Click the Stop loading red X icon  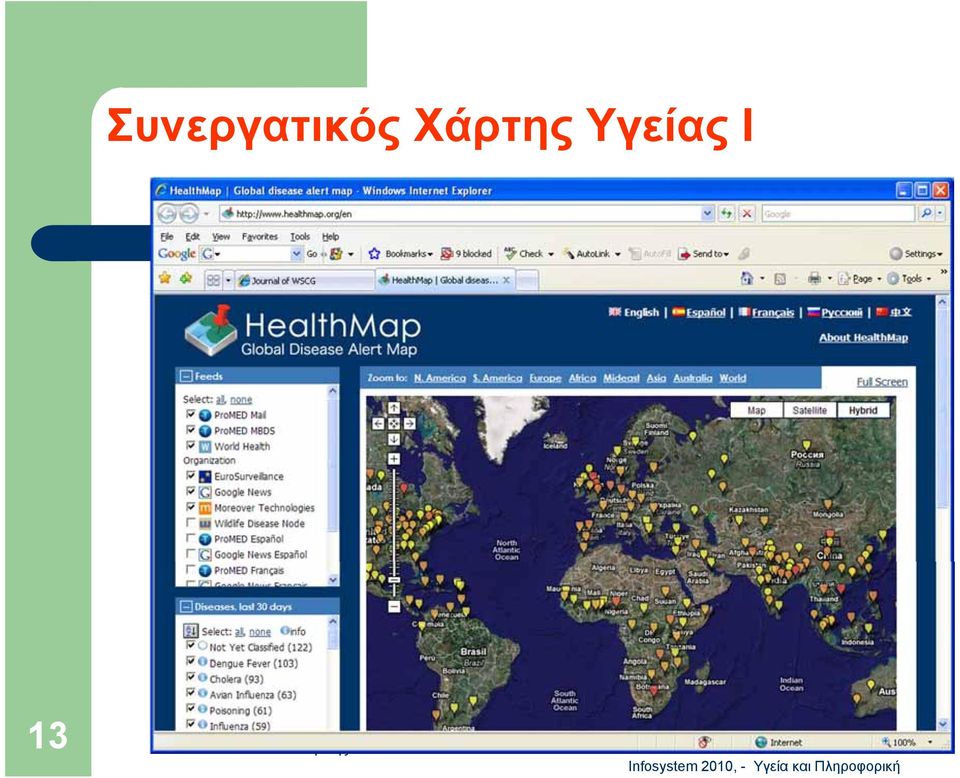coord(746,214)
